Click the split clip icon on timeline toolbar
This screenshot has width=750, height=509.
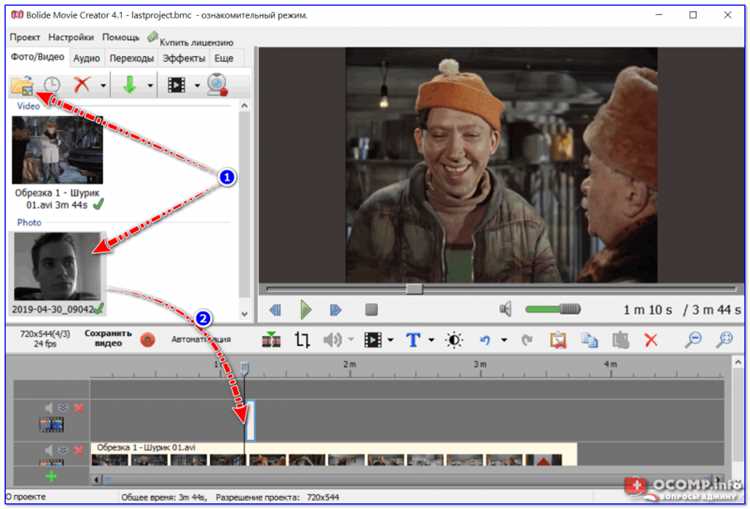click(271, 339)
